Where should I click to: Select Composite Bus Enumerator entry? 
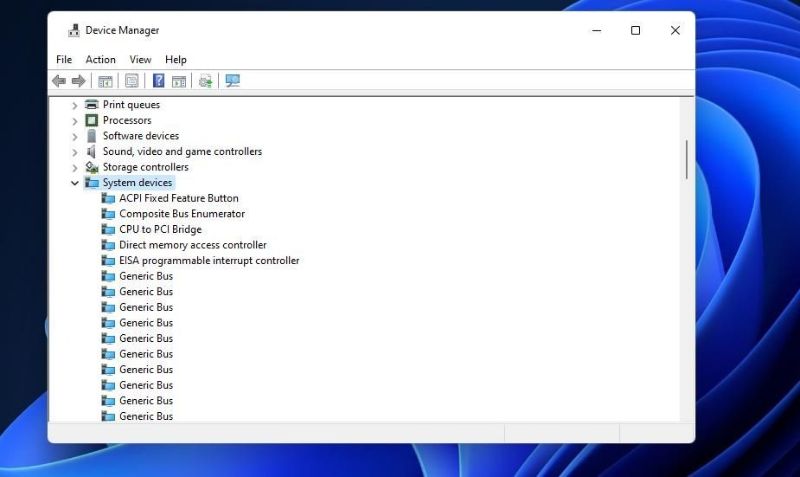point(181,214)
